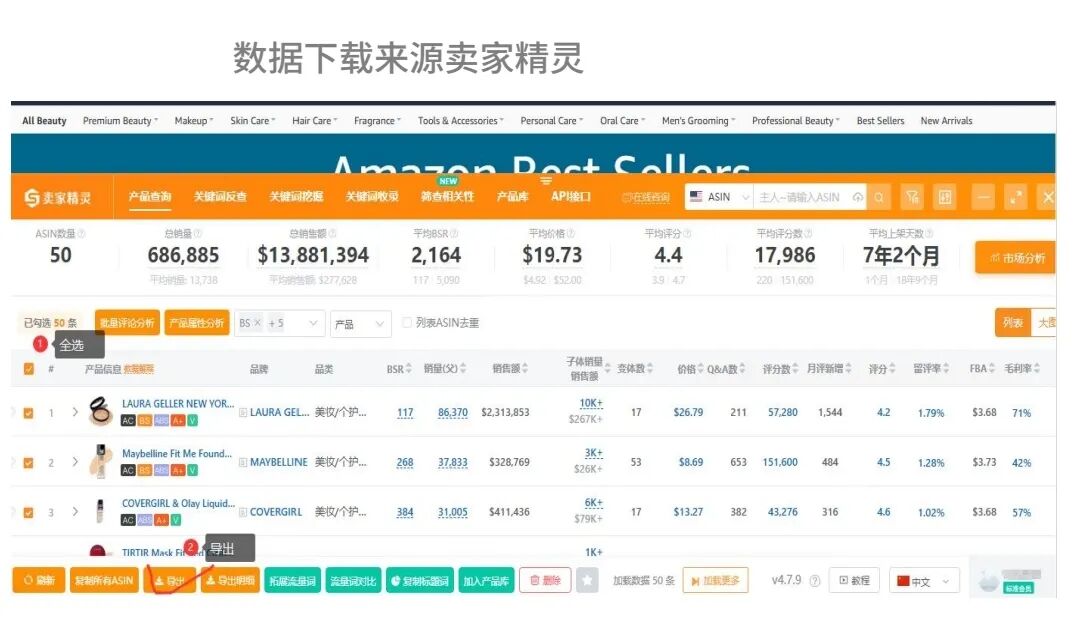The width and height of the screenshot is (1080, 624).
Task: Click the info icon next to 平均上架天数
Action: (929, 233)
